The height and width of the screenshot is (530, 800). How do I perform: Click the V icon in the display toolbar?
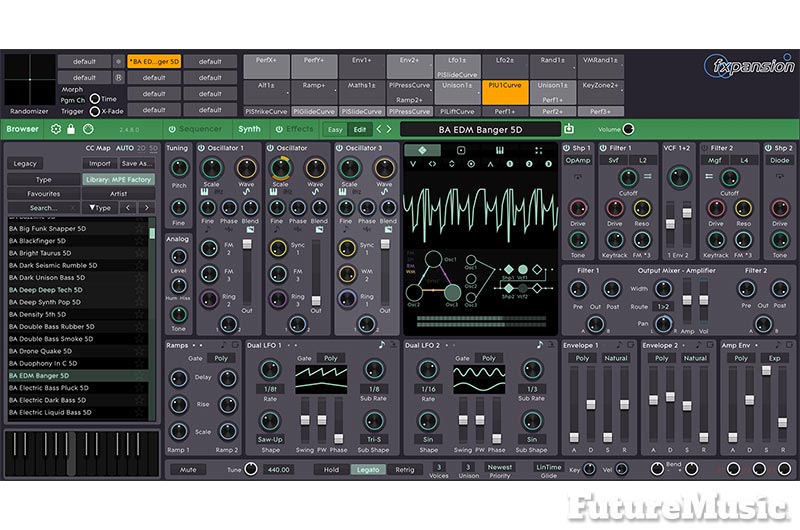(413, 164)
